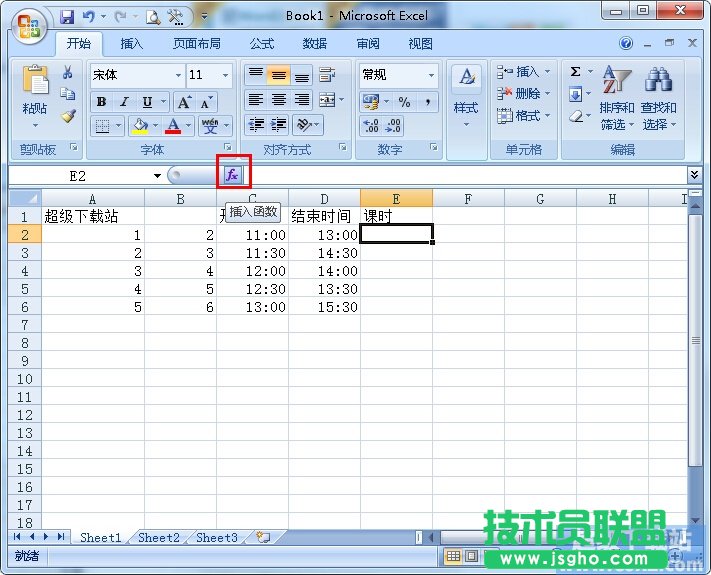Image resolution: width=711 pixels, height=575 pixels.
Task: Toggle Bold formatting
Action: [102, 102]
